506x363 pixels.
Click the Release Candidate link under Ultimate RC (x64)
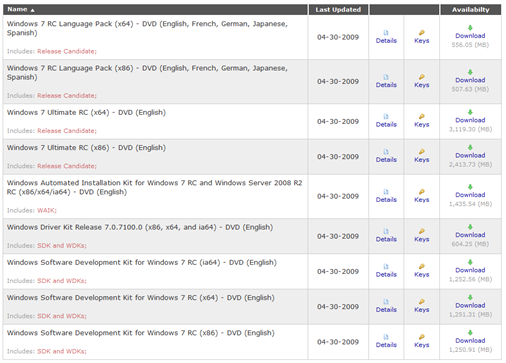(67, 131)
